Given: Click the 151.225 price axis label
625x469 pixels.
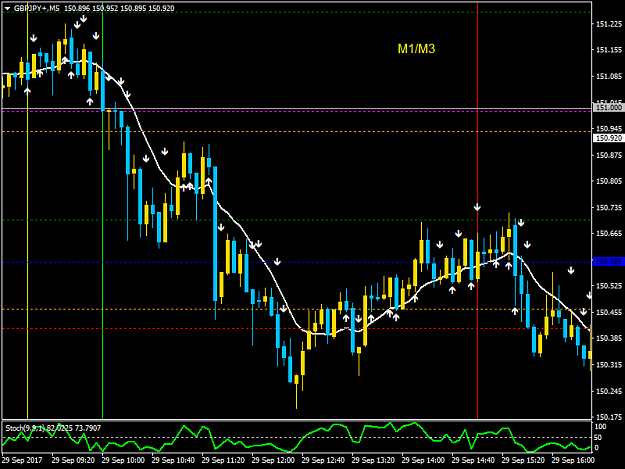Looking at the screenshot, I should coord(609,24).
